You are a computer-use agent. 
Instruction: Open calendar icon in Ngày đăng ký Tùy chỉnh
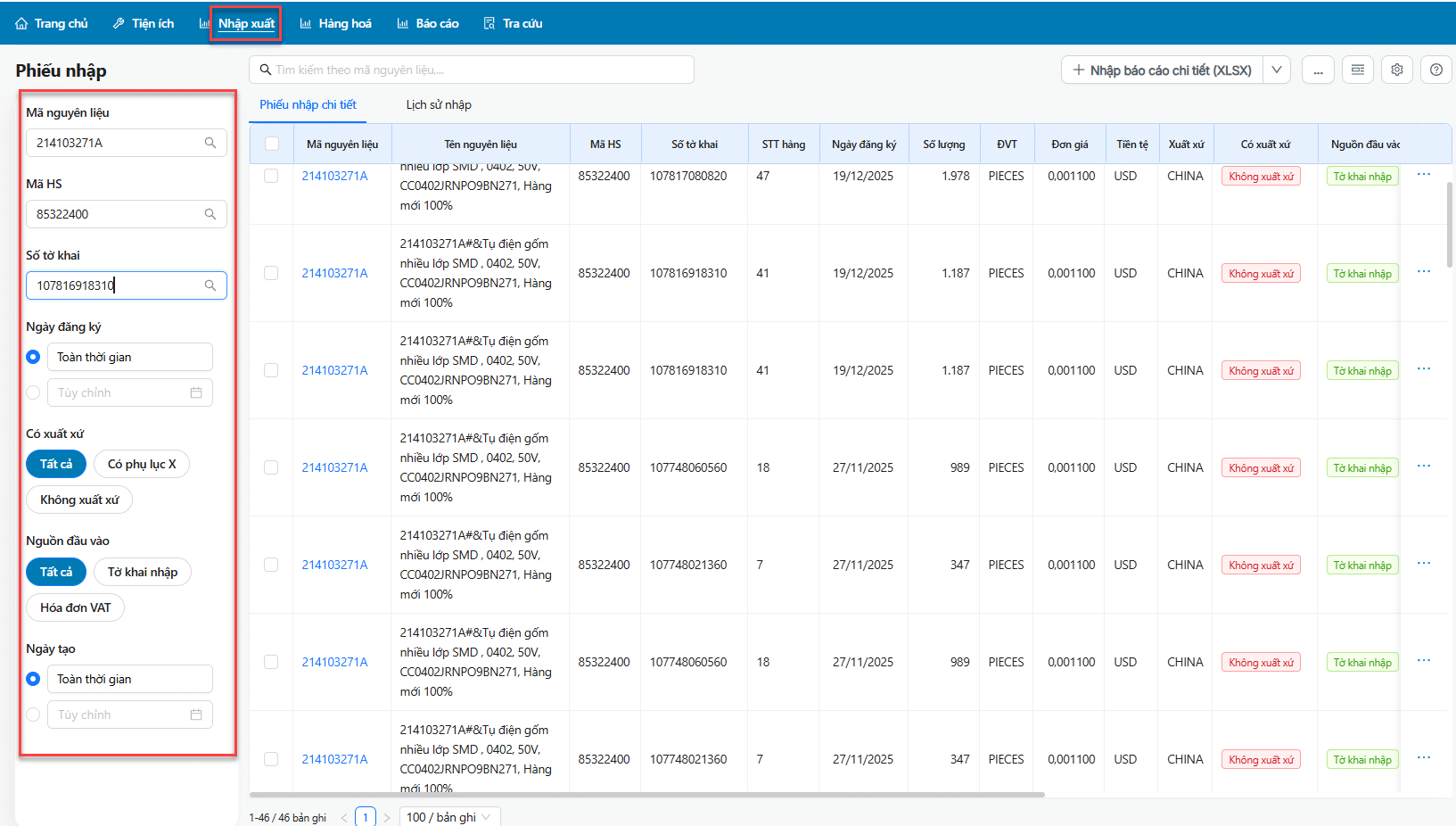[x=196, y=392]
